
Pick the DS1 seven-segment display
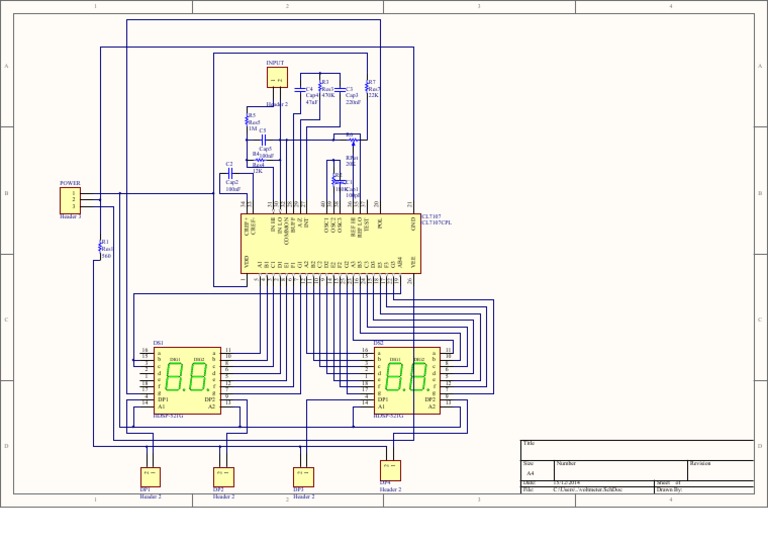coord(187,380)
